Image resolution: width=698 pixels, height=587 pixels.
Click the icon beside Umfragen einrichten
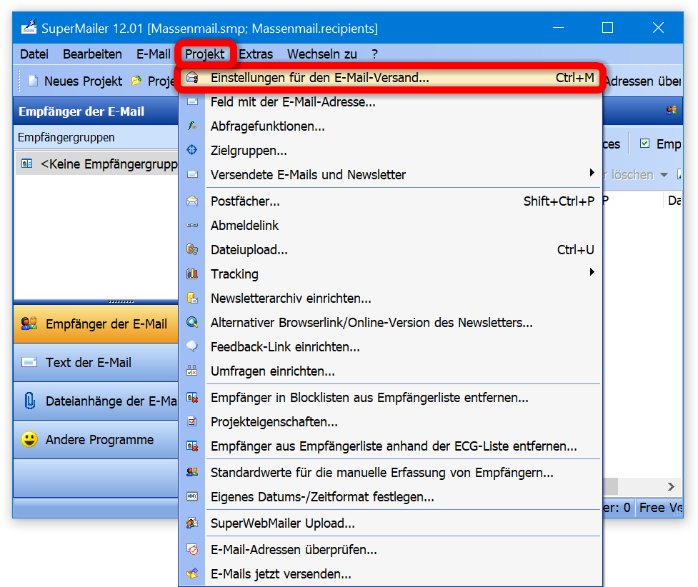[192, 371]
